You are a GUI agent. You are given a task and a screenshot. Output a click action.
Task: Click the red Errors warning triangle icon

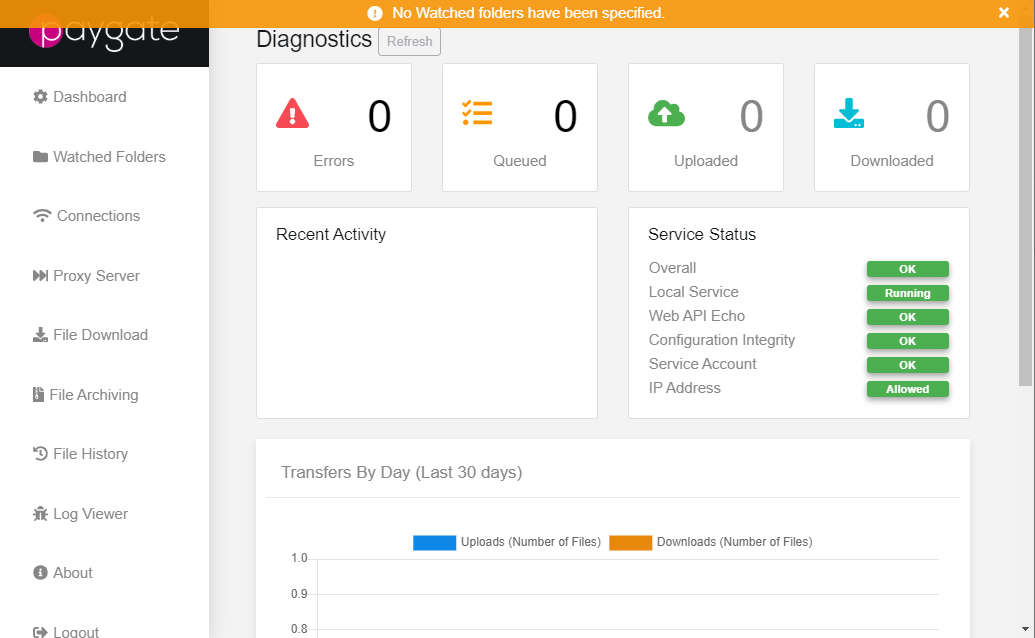tap(292, 113)
